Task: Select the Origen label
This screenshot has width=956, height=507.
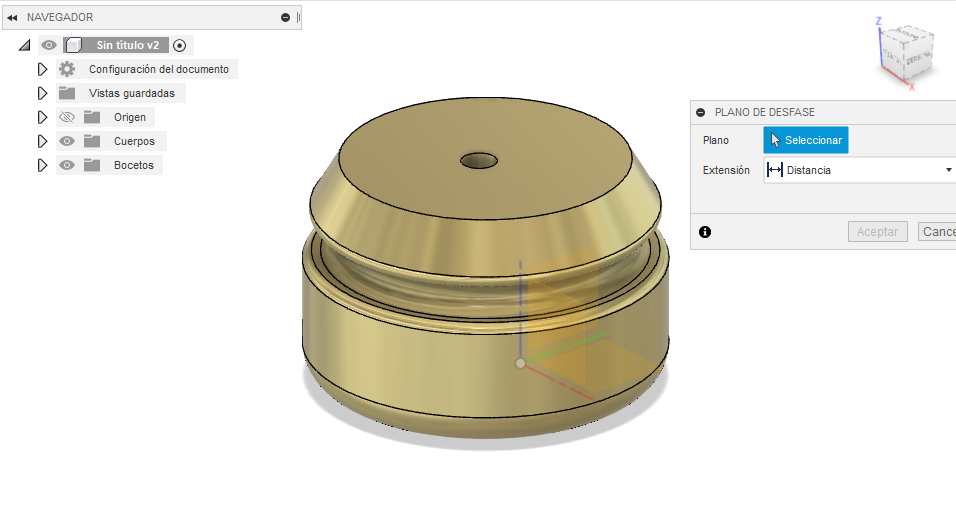Action: (130, 117)
